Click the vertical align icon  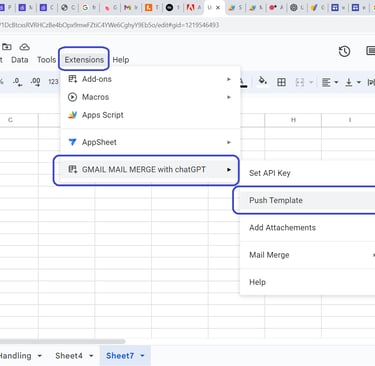[349, 82]
